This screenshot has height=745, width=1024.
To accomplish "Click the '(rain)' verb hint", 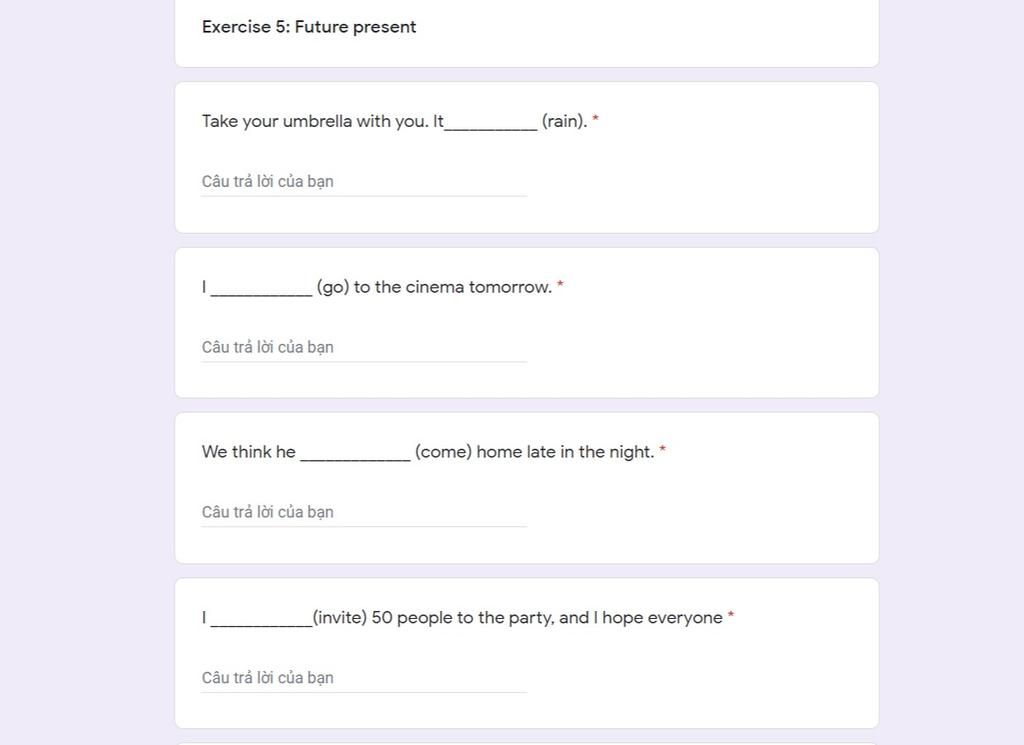I will coord(564,121).
